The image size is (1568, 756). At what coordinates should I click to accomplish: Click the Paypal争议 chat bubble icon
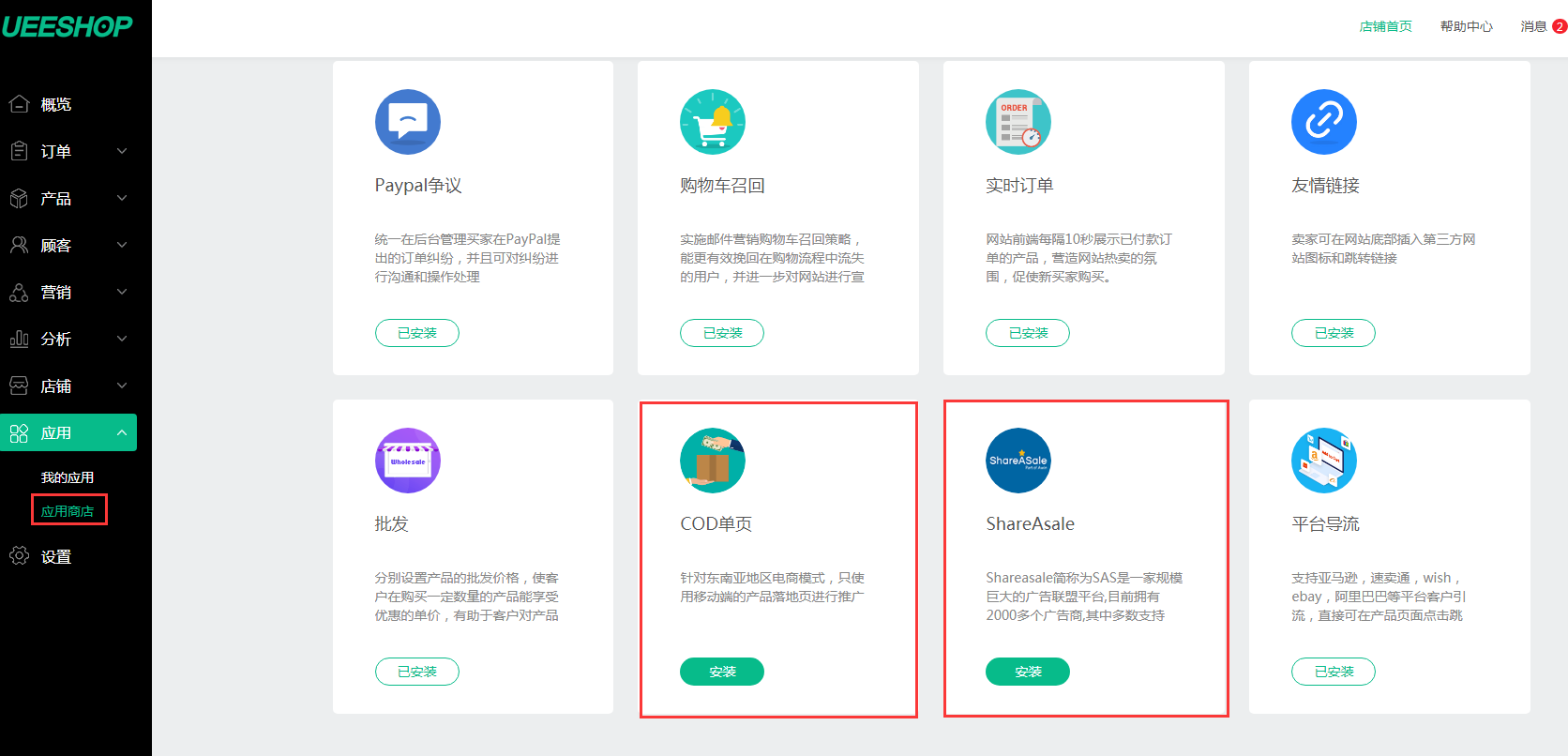tap(408, 122)
